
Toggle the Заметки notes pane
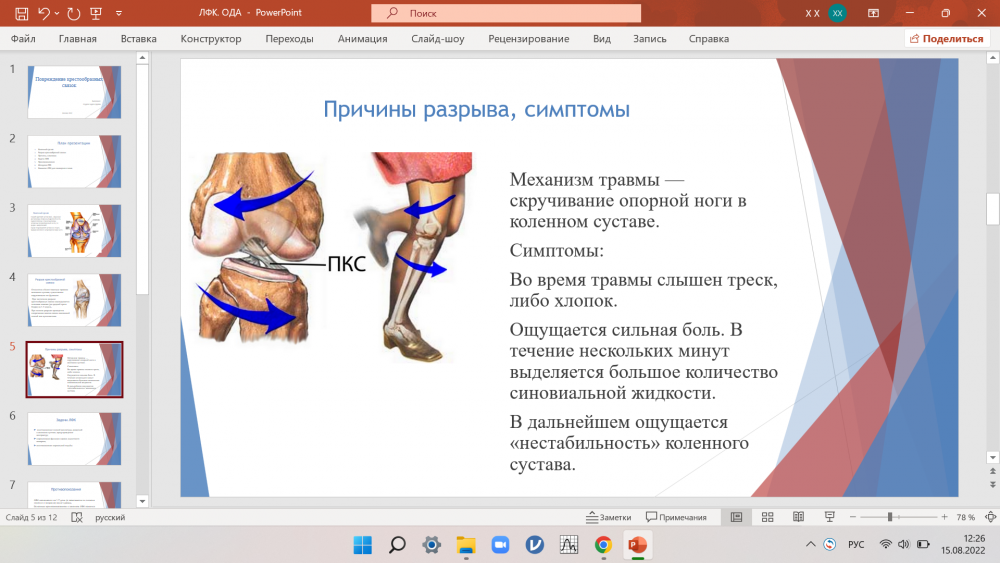point(608,517)
